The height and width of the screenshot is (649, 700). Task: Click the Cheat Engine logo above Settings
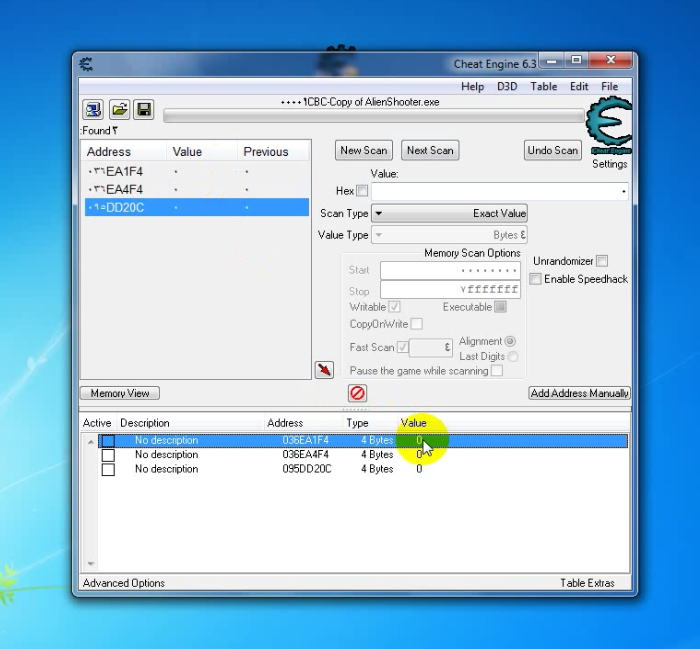(609, 126)
